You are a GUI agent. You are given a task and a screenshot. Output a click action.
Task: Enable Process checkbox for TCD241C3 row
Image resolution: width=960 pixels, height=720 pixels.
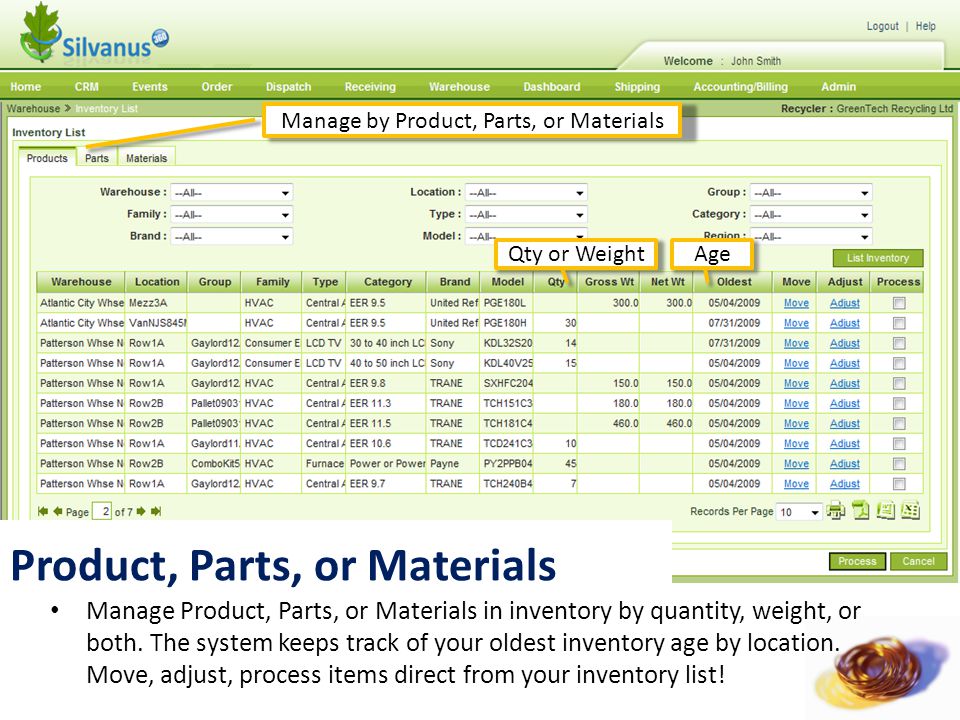899,444
